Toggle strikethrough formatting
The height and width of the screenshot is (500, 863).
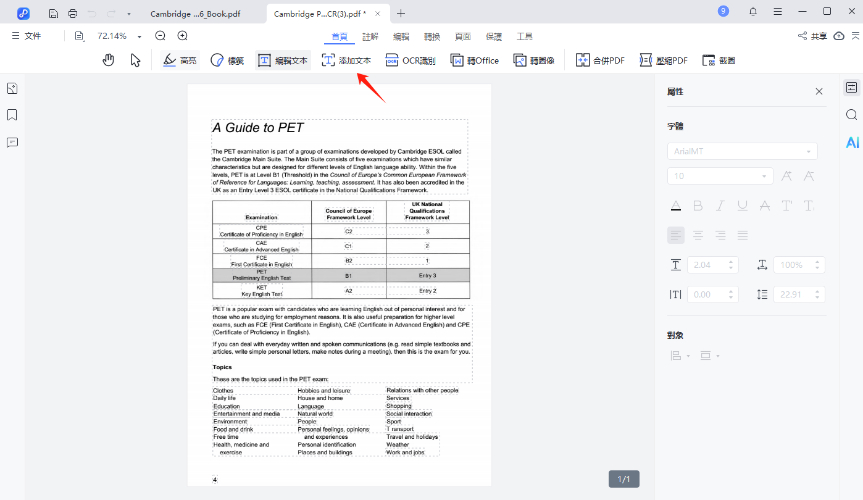[764, 206]
